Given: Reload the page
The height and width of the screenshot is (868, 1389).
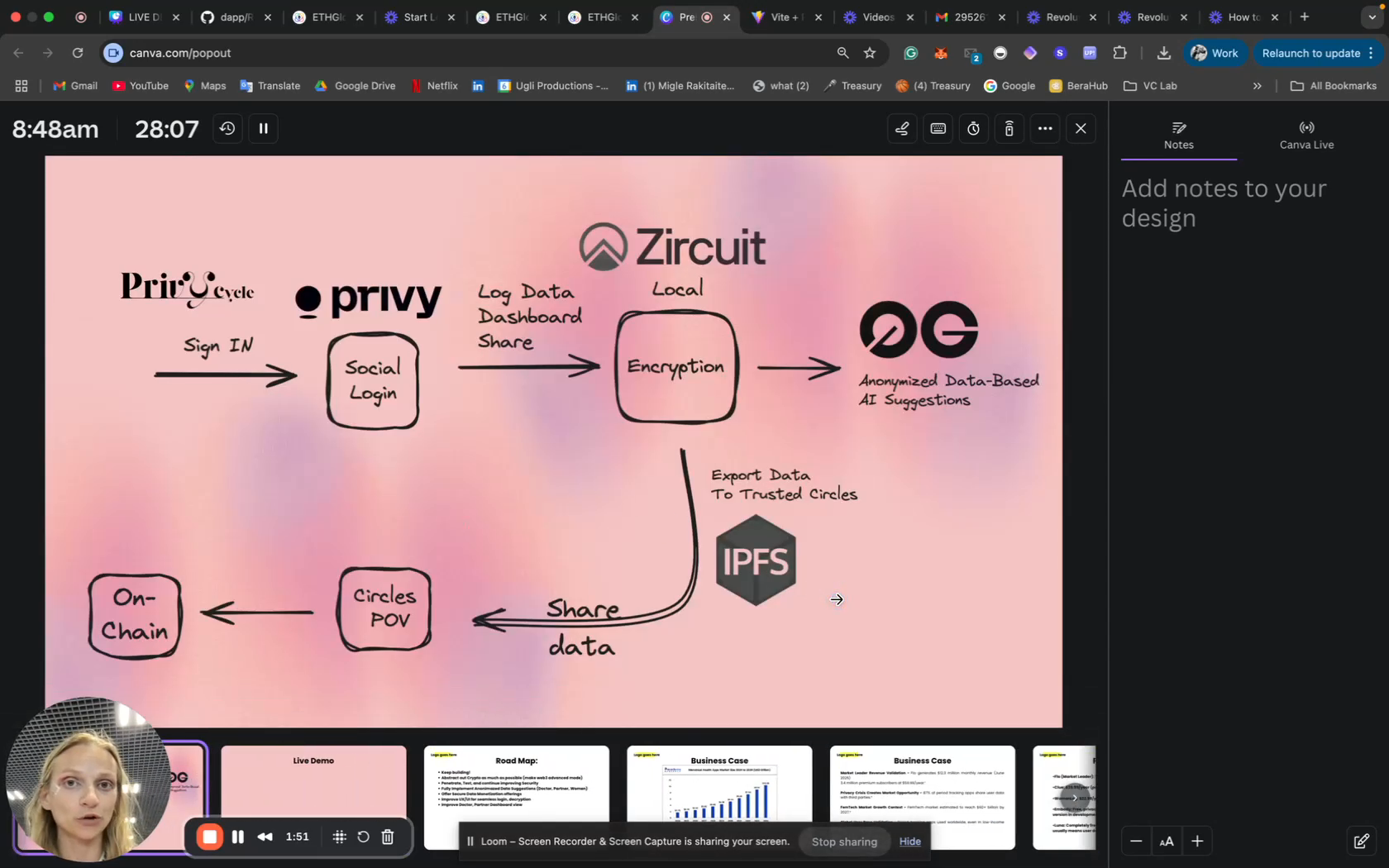Looking at the screenshot, I should click(78, 53).
